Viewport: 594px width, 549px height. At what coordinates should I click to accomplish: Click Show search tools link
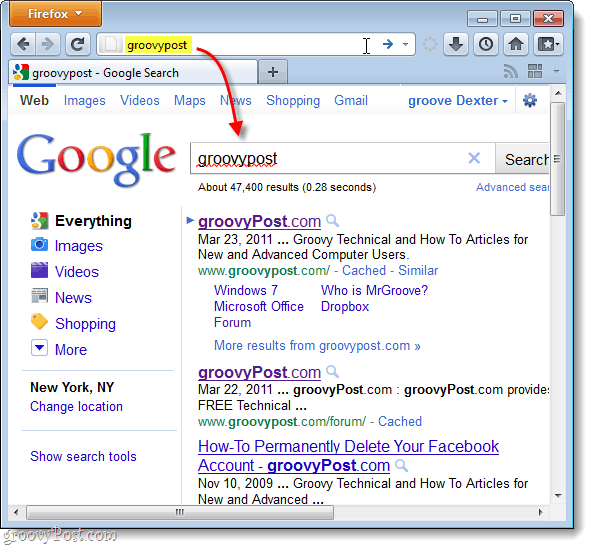click(83, 456)
